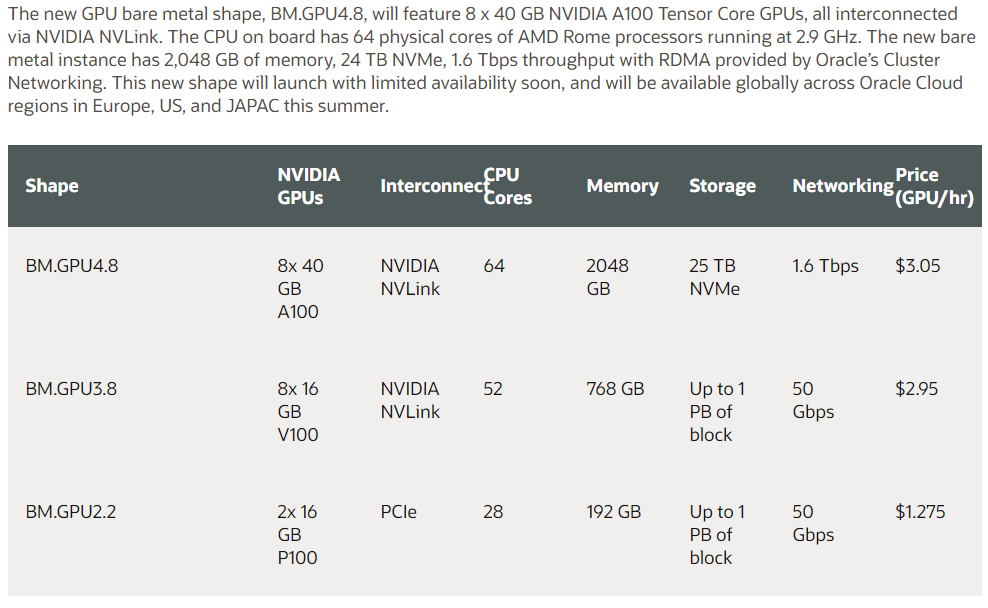Screen dimensions: 988x608
Task: Click the $2.95 price cell
Action: click(x=917, y=389)
